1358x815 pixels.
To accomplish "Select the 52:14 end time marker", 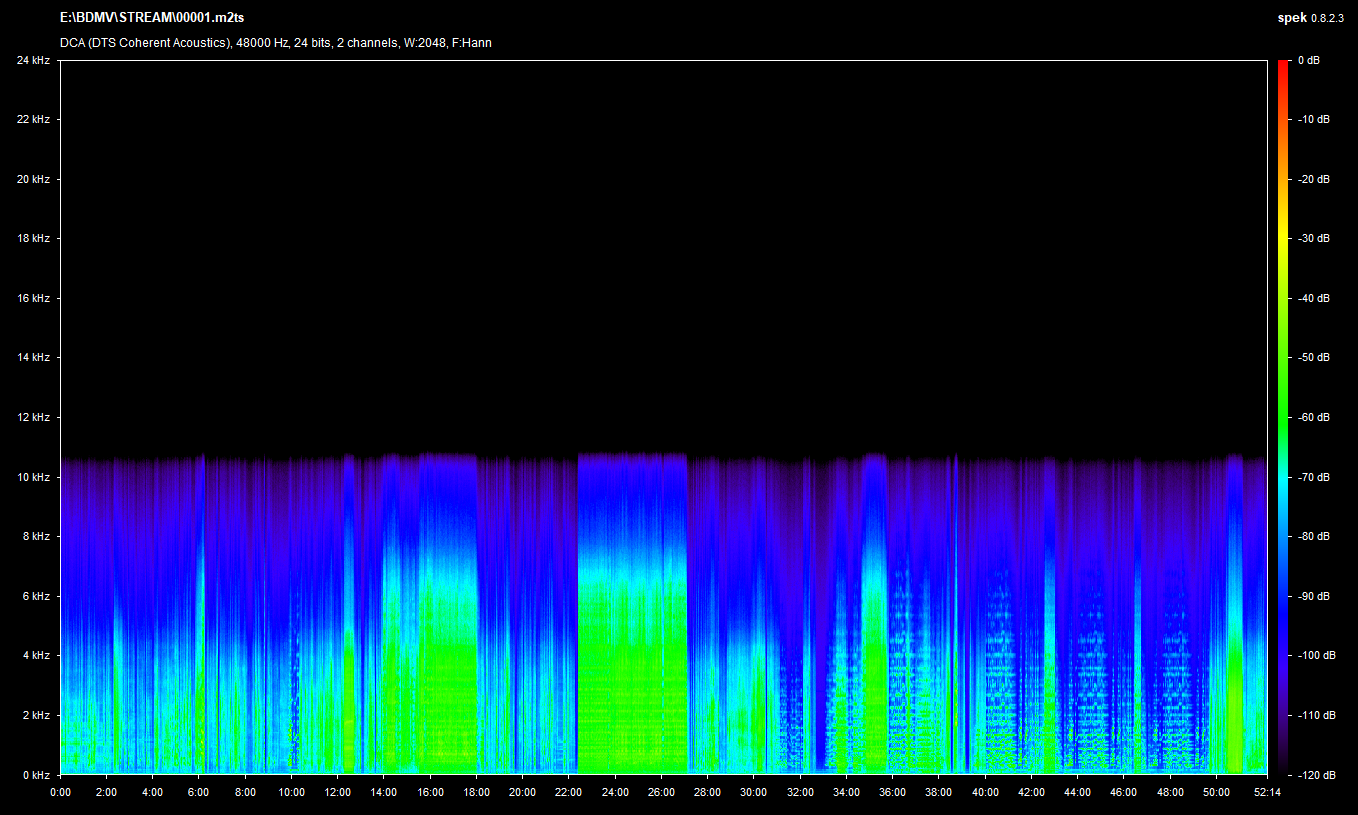I will pyautogui.click(x=1266, y=792).
